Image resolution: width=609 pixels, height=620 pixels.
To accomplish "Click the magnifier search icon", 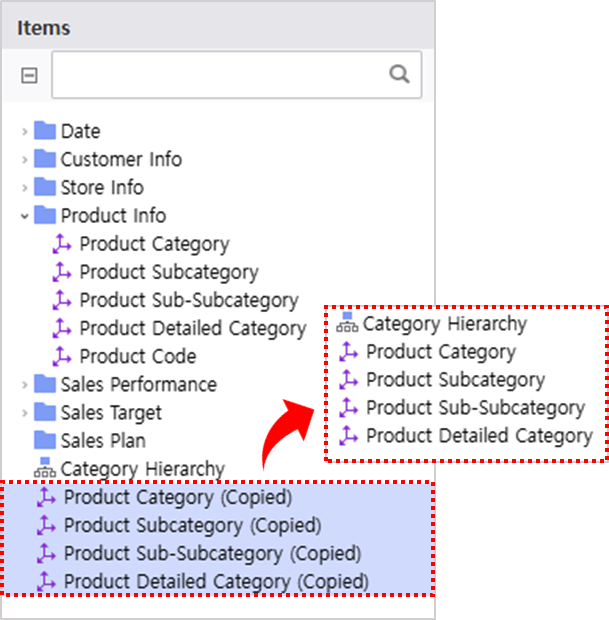I will (x=399, y=74).
